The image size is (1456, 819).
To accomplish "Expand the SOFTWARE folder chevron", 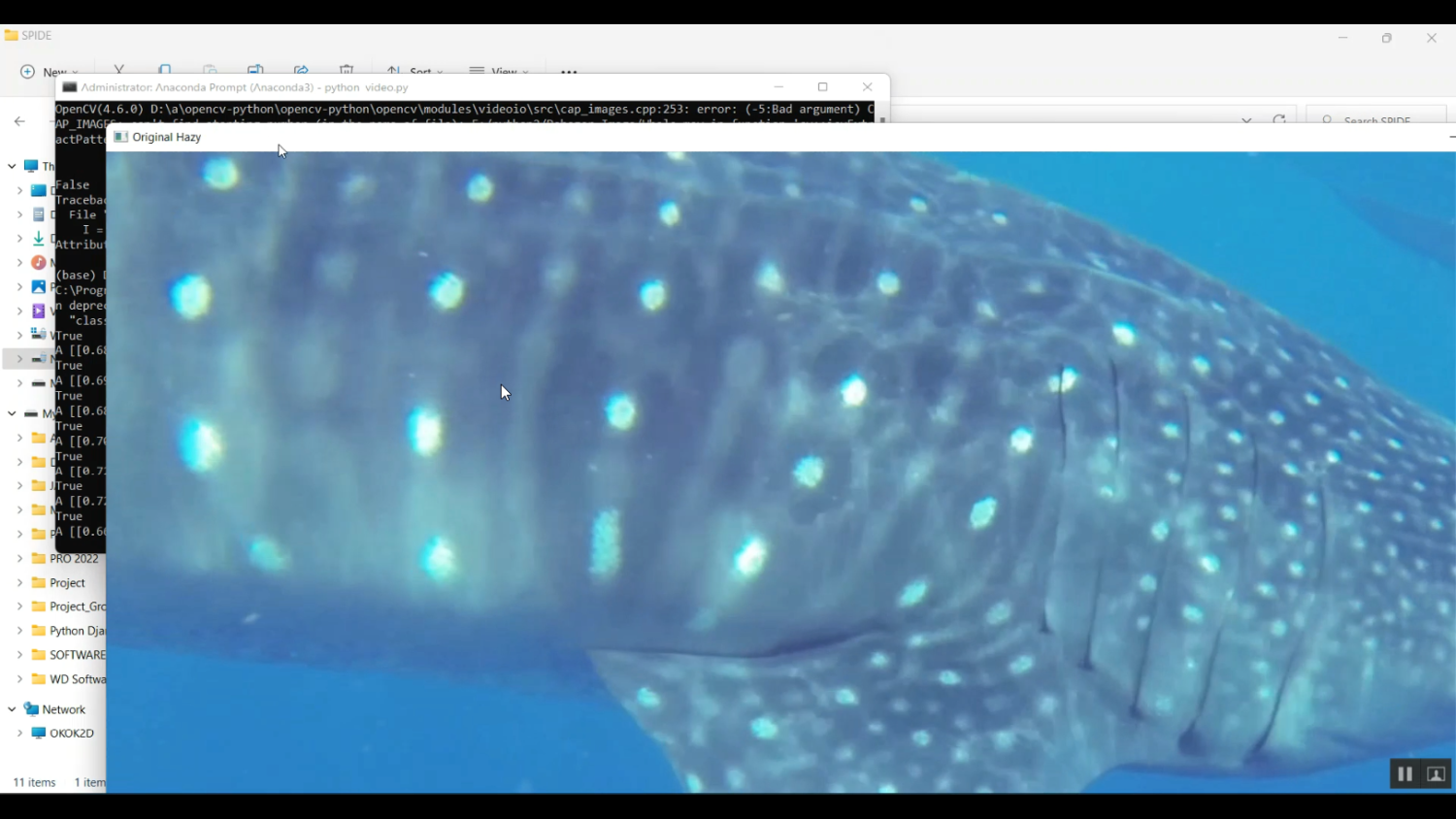I will tap(19, 655).
